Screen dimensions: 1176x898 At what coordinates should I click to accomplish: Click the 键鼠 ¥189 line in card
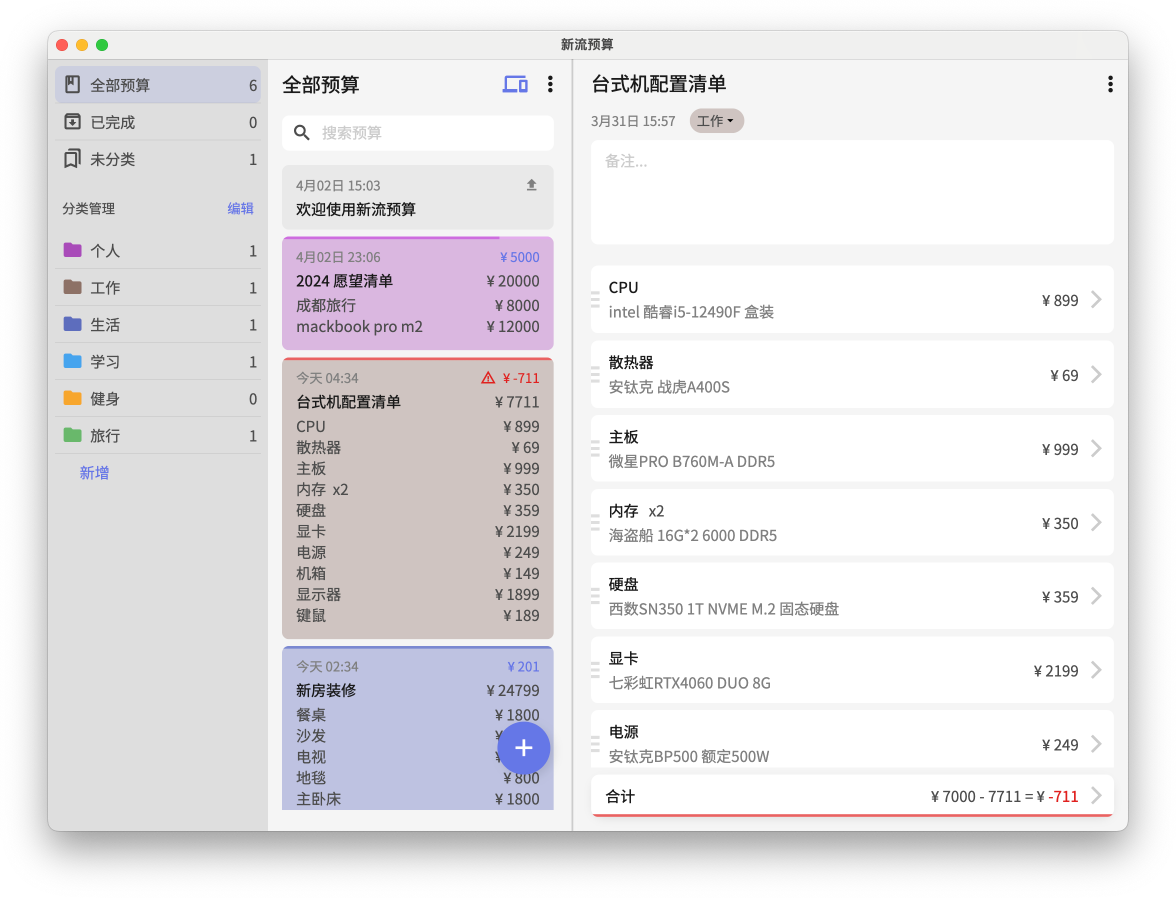(418, 615)
